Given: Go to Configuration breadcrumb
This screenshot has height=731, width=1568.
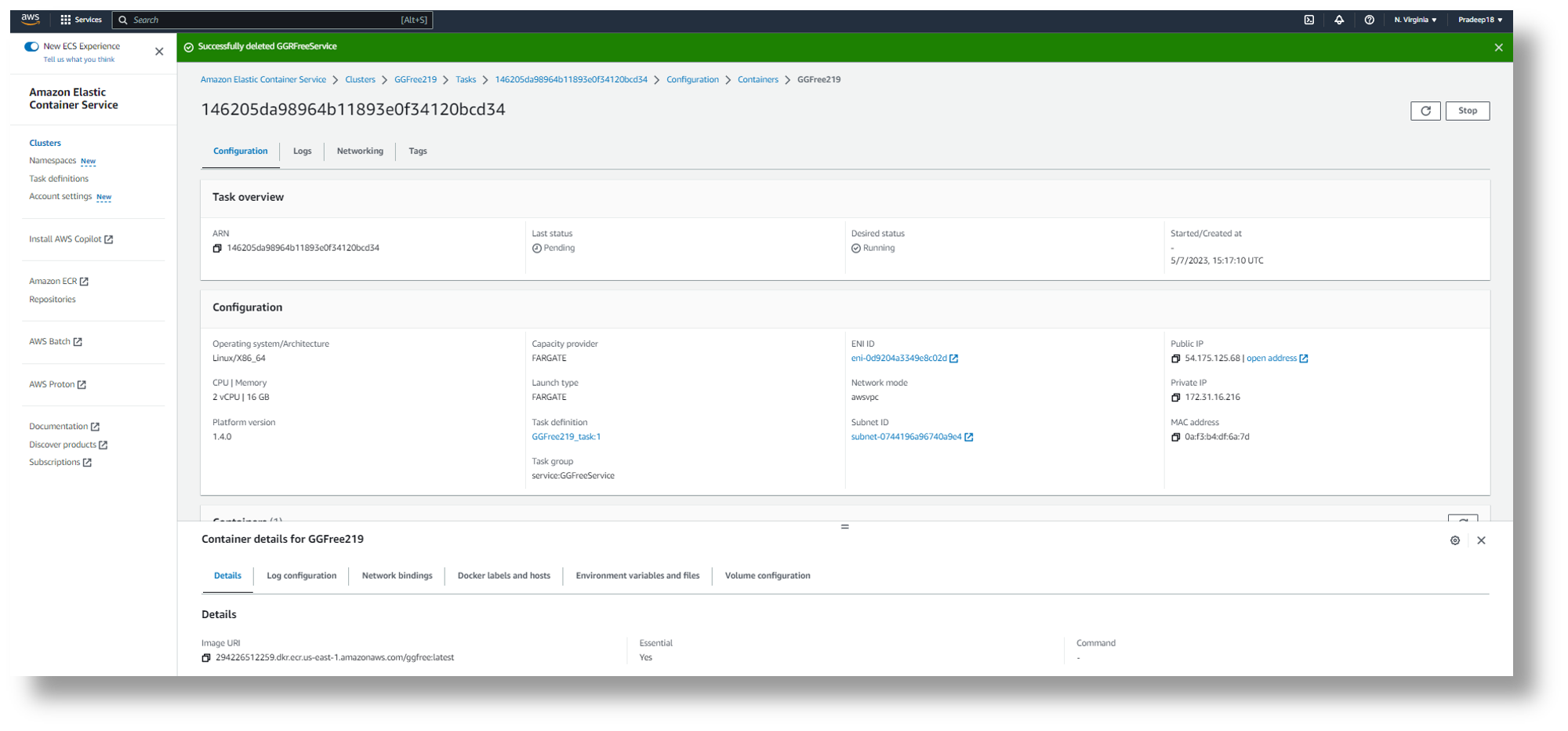Looking at the screenshot, I should pos(692,80).
